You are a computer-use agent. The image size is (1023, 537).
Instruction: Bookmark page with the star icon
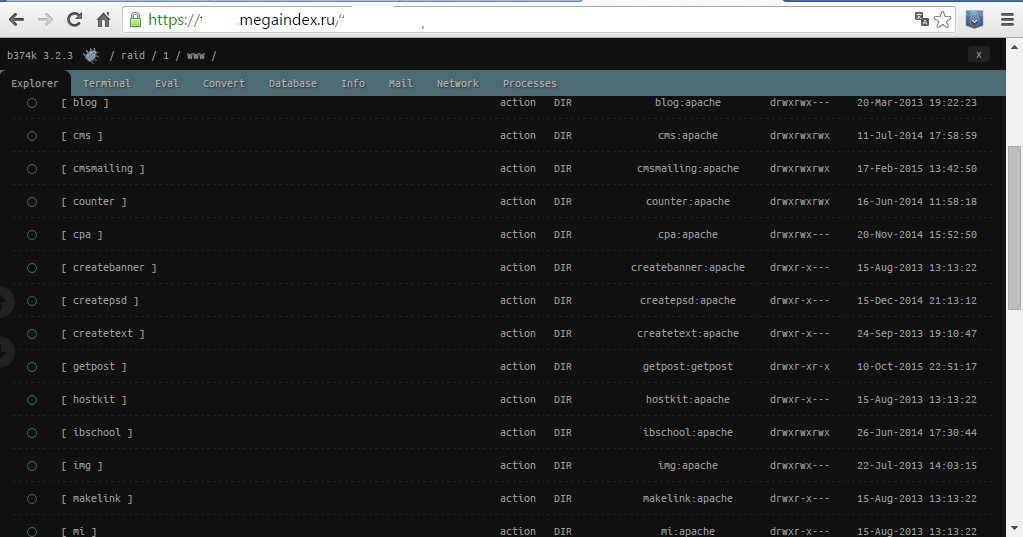pyautogui.click(x=942, y=20)
